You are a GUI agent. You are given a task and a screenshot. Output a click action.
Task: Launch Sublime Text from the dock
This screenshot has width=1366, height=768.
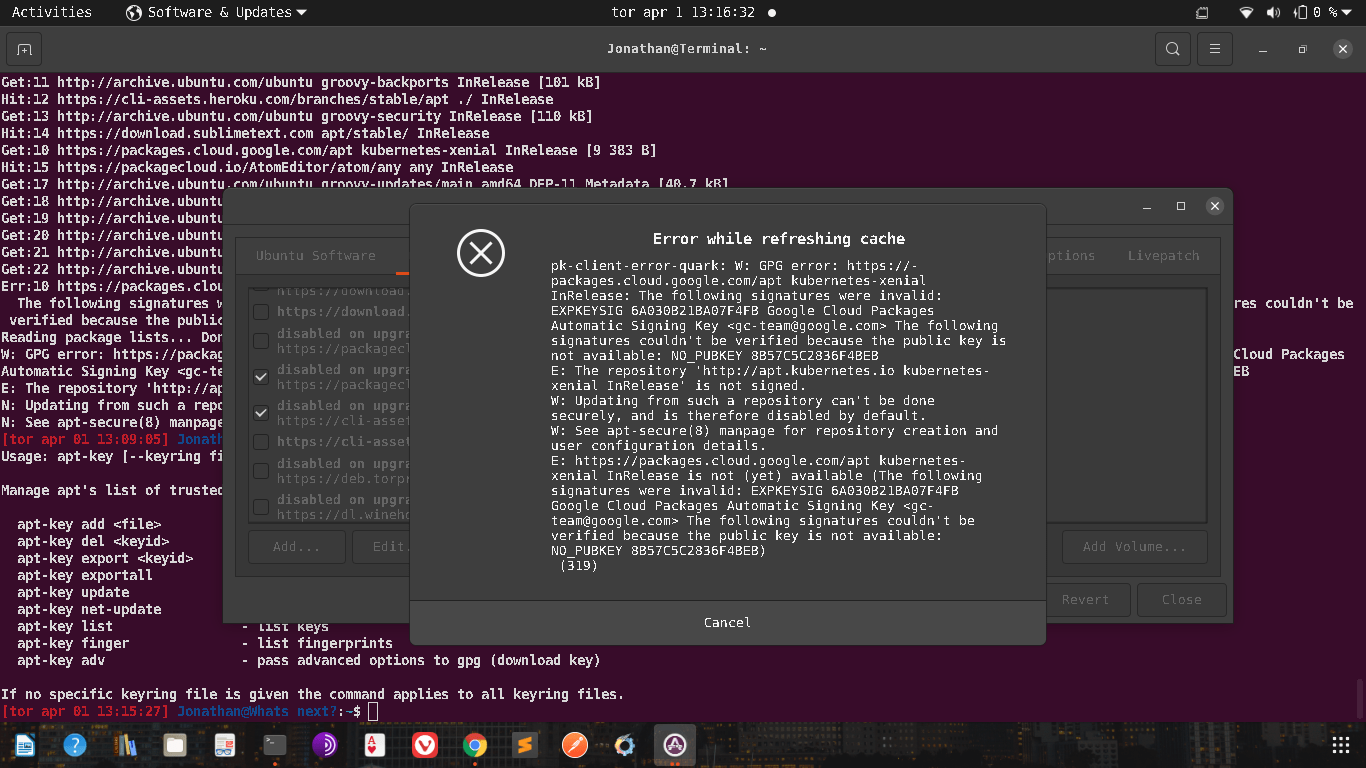pyautogui.click(x=525, y=745)
